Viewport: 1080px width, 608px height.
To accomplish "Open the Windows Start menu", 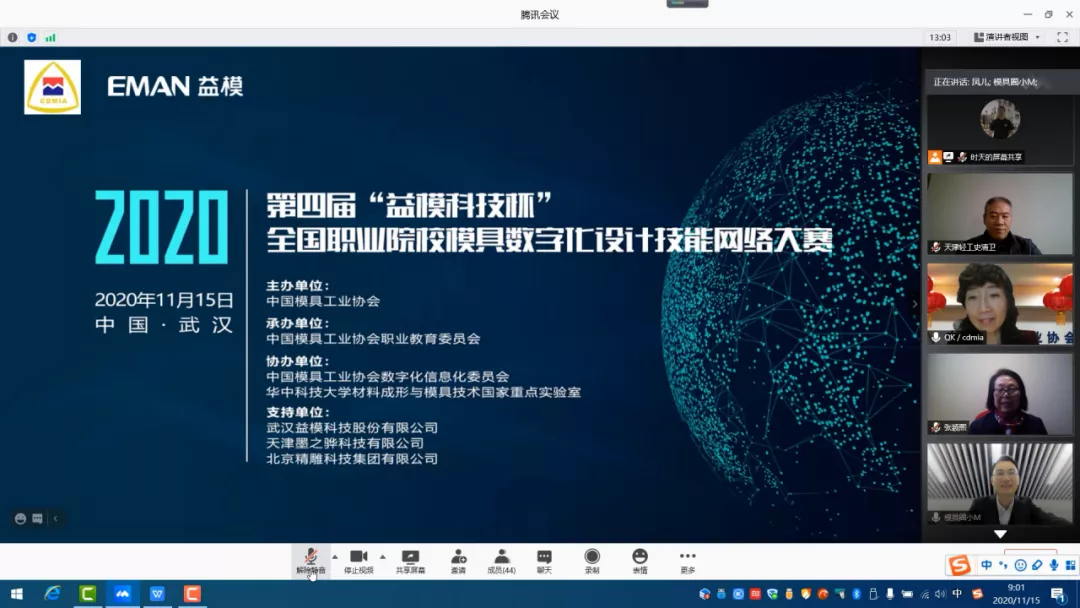I will [x=17, y=594].
